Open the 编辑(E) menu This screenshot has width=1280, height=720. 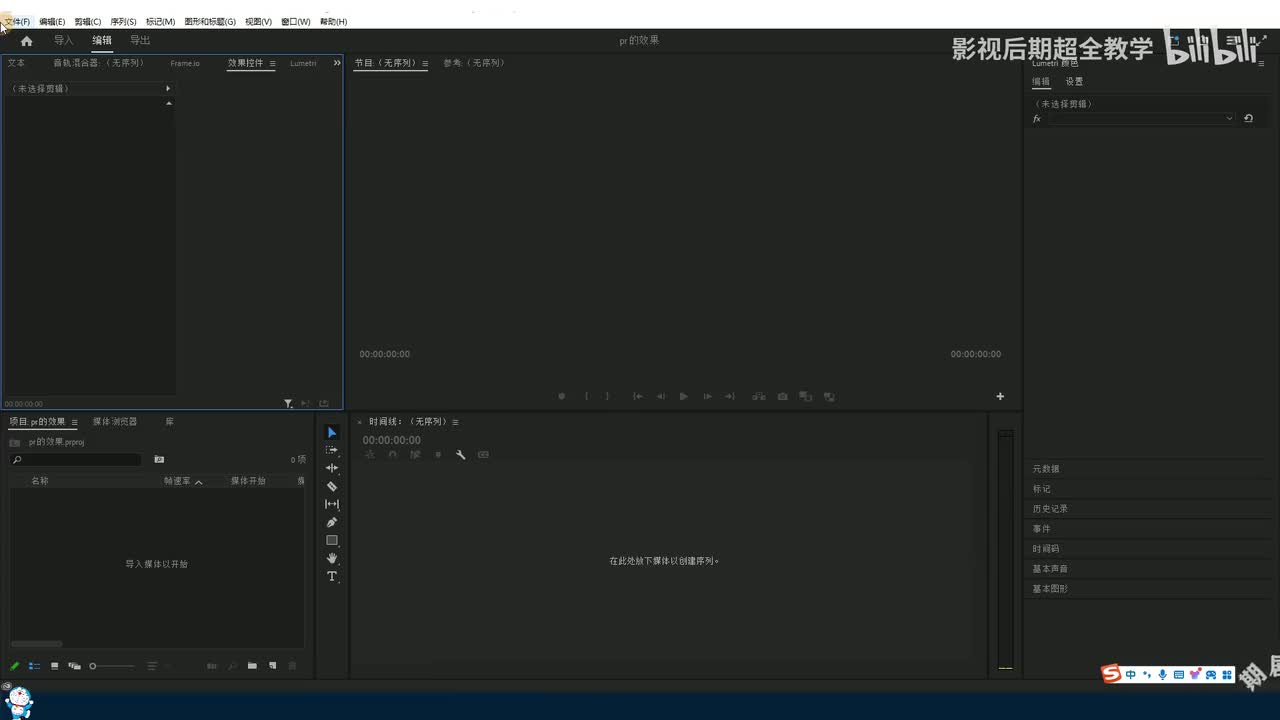coord(52,21)
